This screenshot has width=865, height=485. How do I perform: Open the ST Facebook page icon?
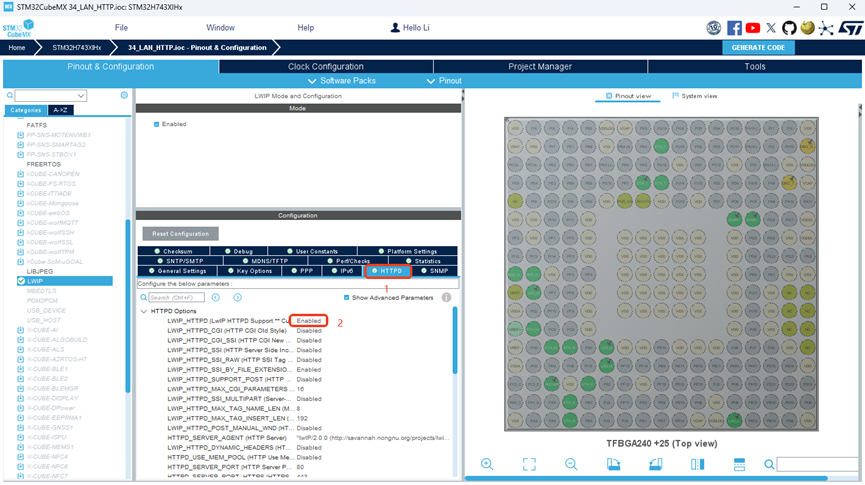click(x=734, y=28)
